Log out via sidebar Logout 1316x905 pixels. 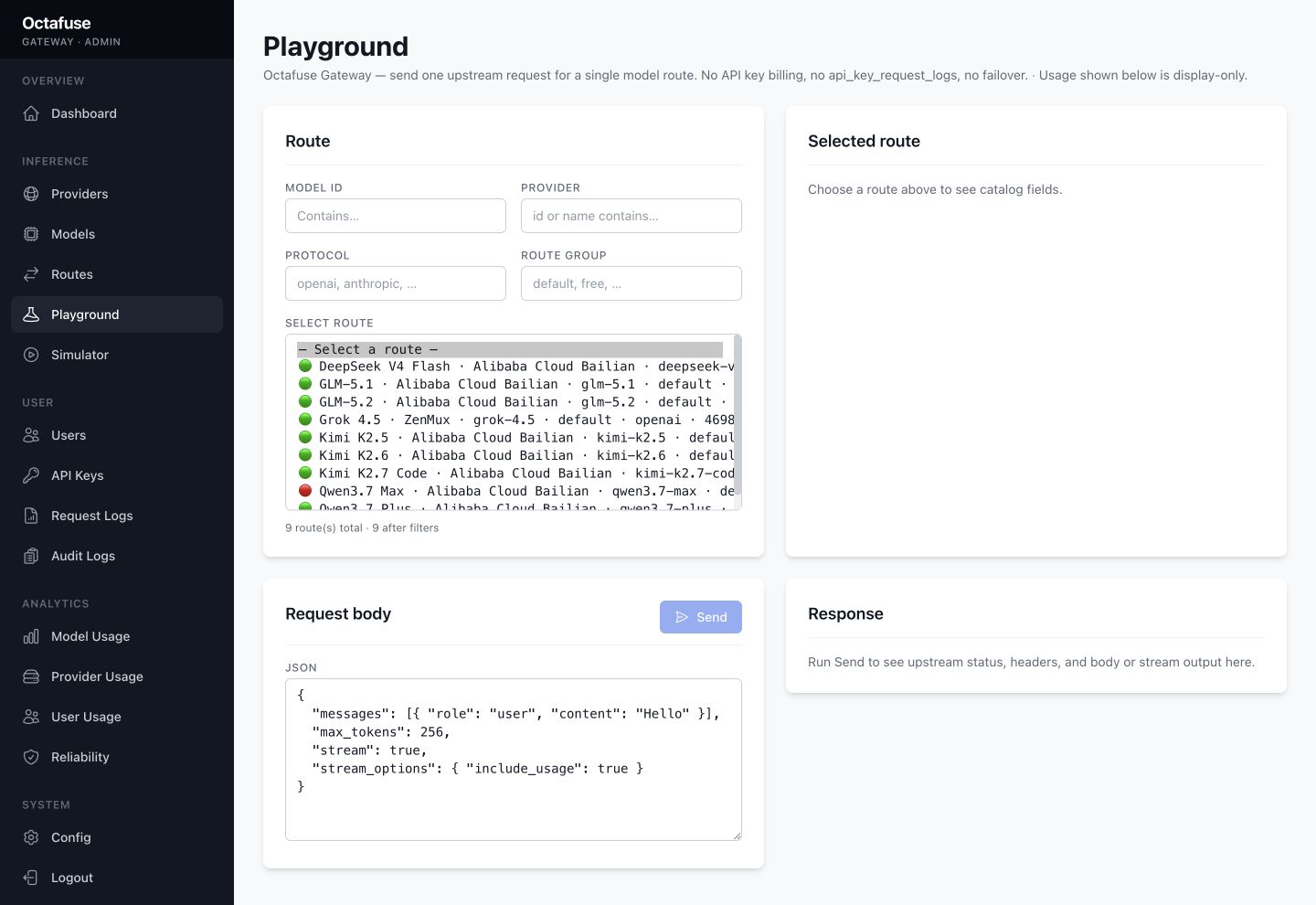pyautogui.click(x=117, y=878)
